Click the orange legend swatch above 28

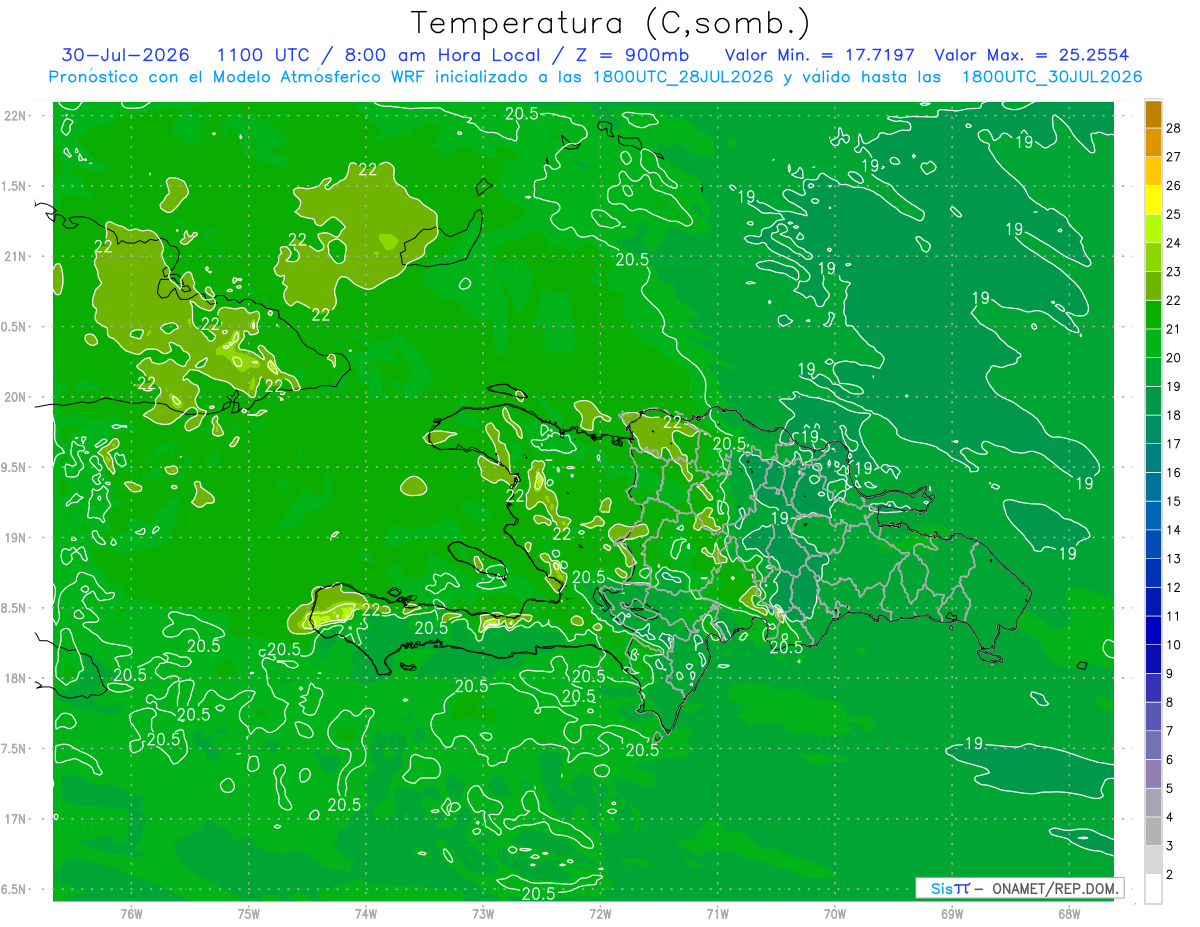[x=1153, y=114]
